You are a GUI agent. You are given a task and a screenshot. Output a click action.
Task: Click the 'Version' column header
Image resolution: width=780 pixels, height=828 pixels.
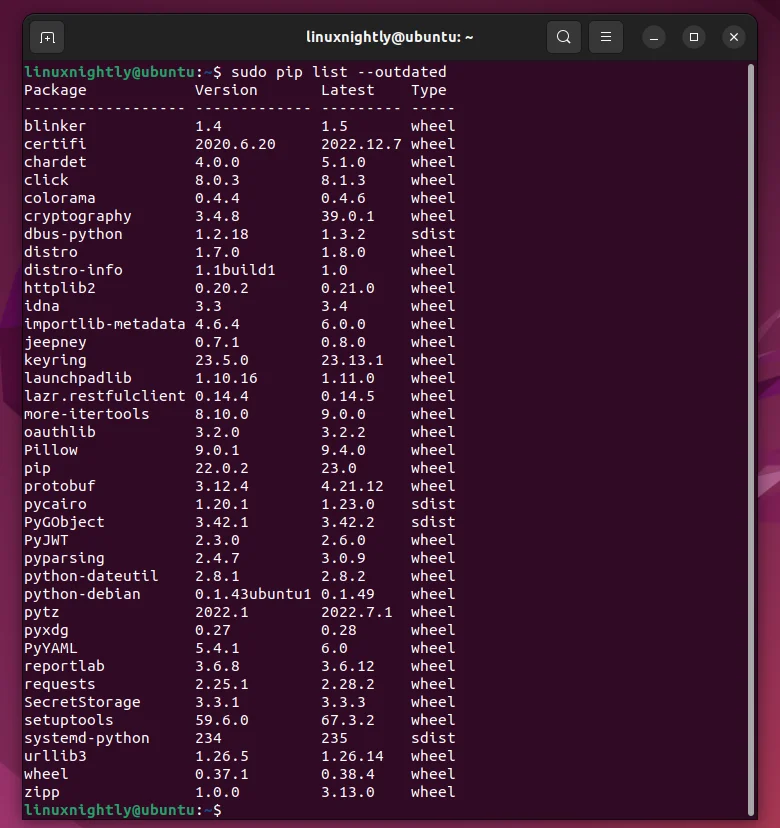click(226, 90)
